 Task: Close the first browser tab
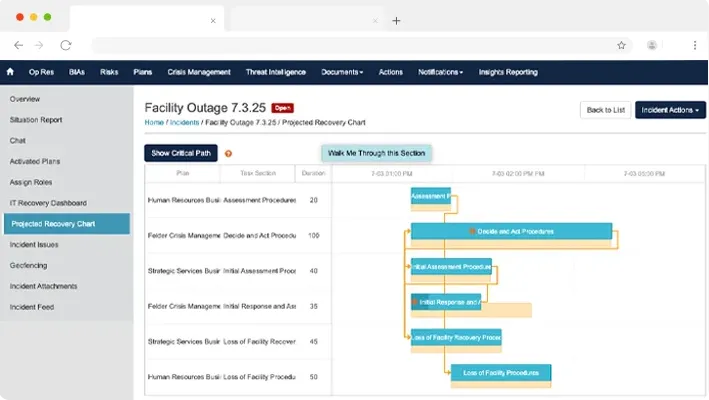click(213, 21)
